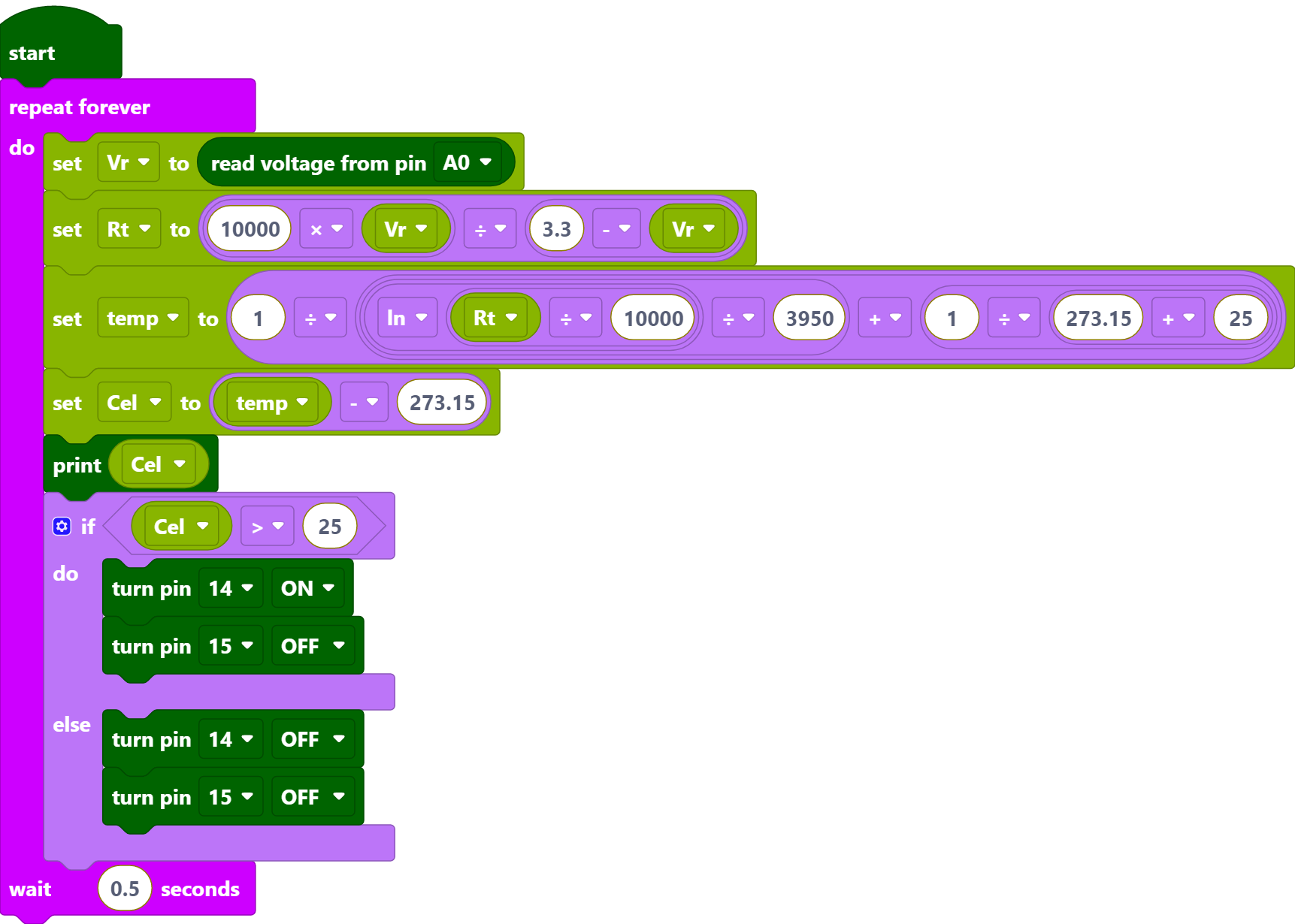Open the ln function dropdown

pos(407,318)
